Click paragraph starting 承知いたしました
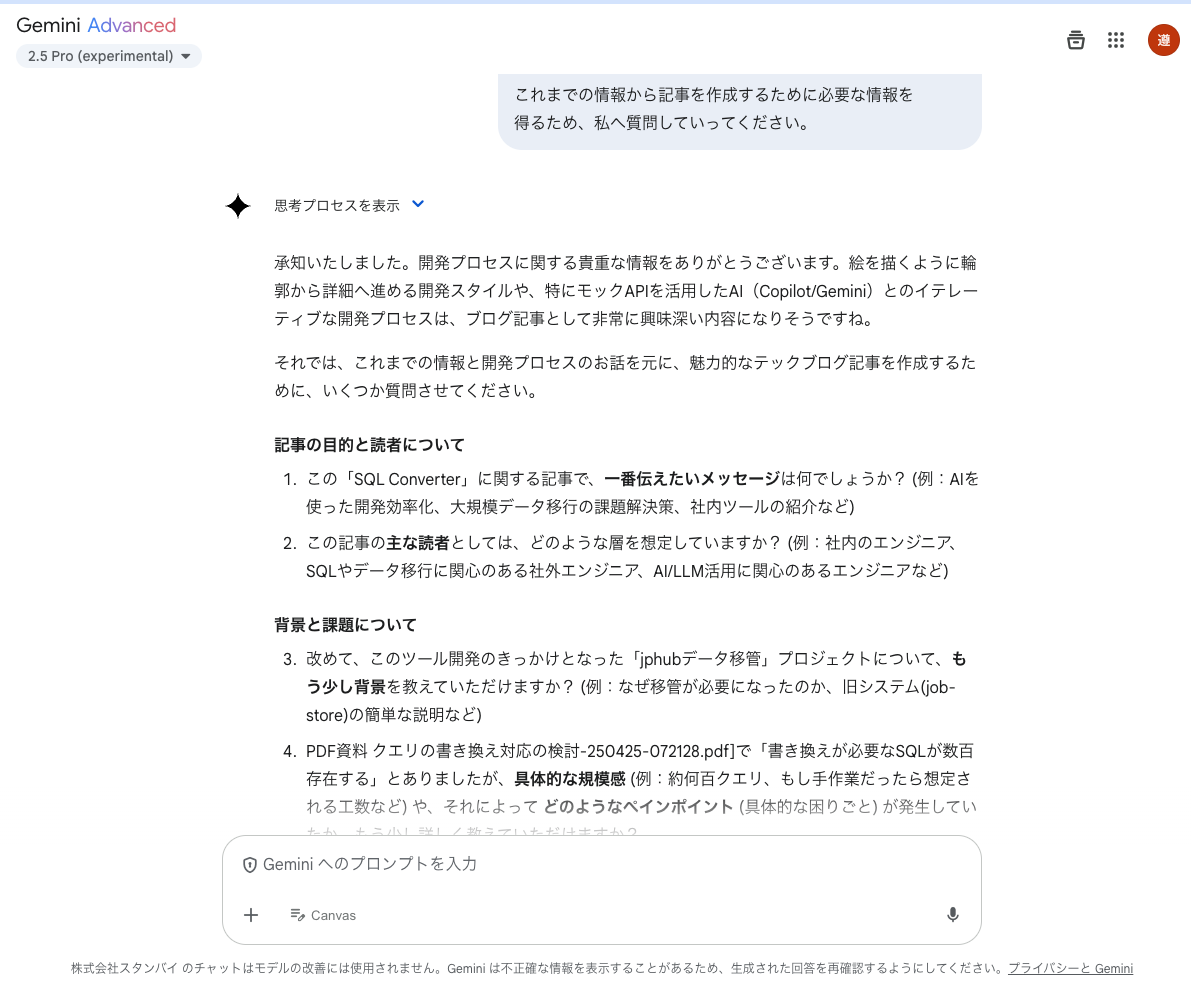Viewport: 1191px width, 985px height. 626,291
